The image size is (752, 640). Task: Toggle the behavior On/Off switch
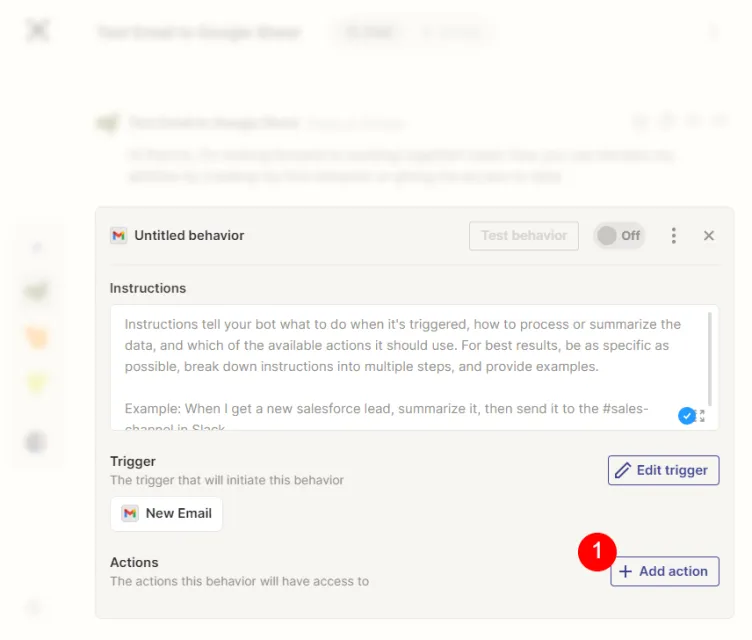click(x=619, y=236)
